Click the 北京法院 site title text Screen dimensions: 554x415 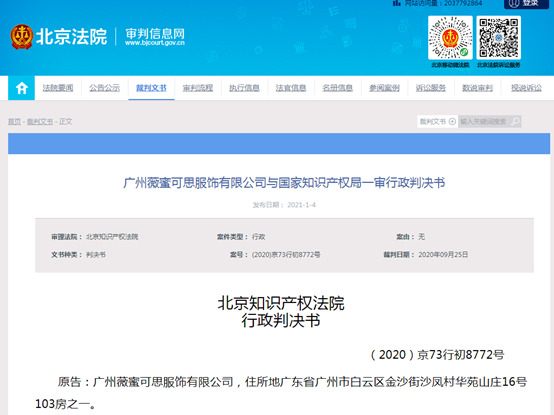[x=71, y=36]
